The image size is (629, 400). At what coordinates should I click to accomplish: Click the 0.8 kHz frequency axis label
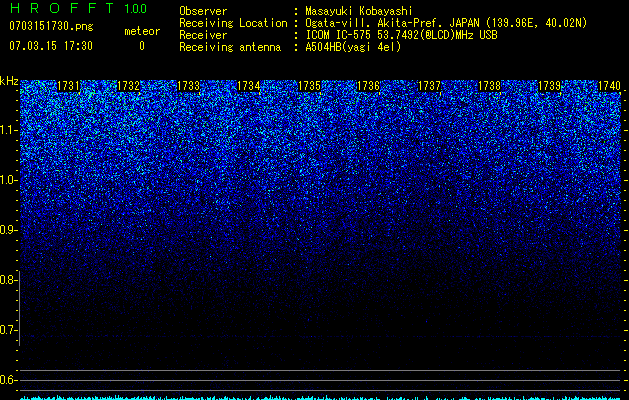pos(8,280)
